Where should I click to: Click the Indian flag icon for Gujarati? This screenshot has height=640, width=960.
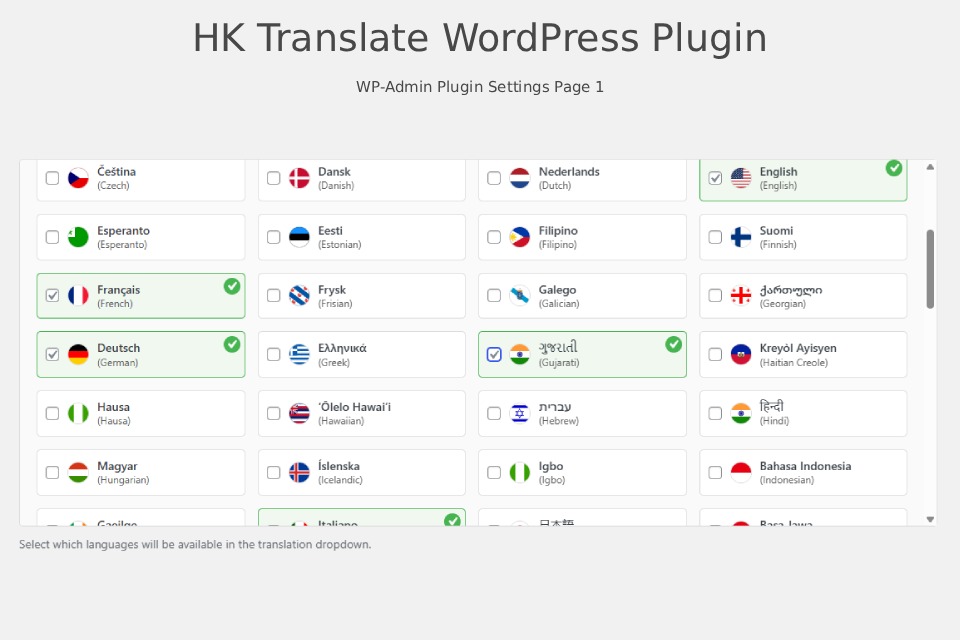pyautogui.click(x=520, y=355)
